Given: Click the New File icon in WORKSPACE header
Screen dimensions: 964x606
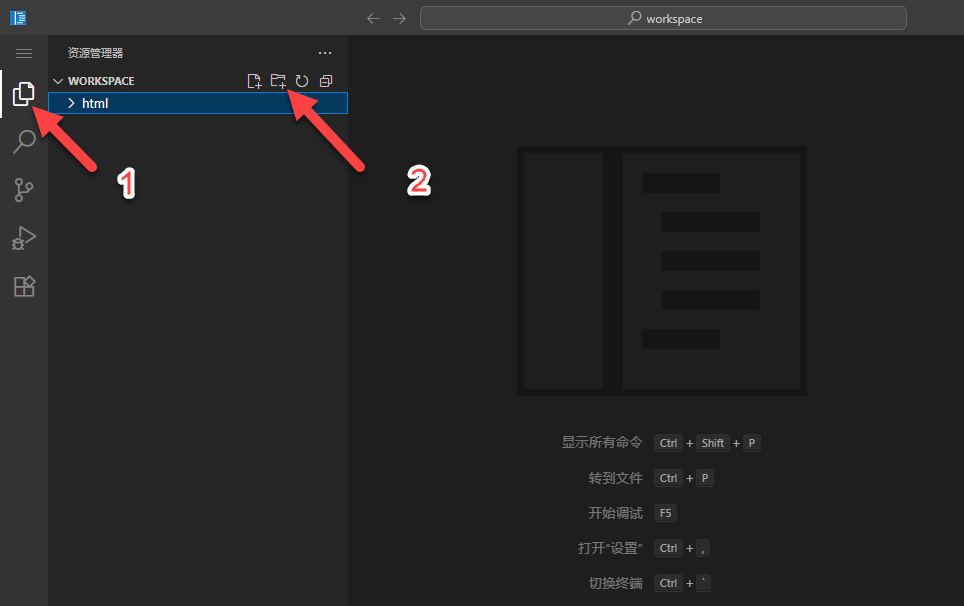Looking at the screenshot, I should click(254, 81).
